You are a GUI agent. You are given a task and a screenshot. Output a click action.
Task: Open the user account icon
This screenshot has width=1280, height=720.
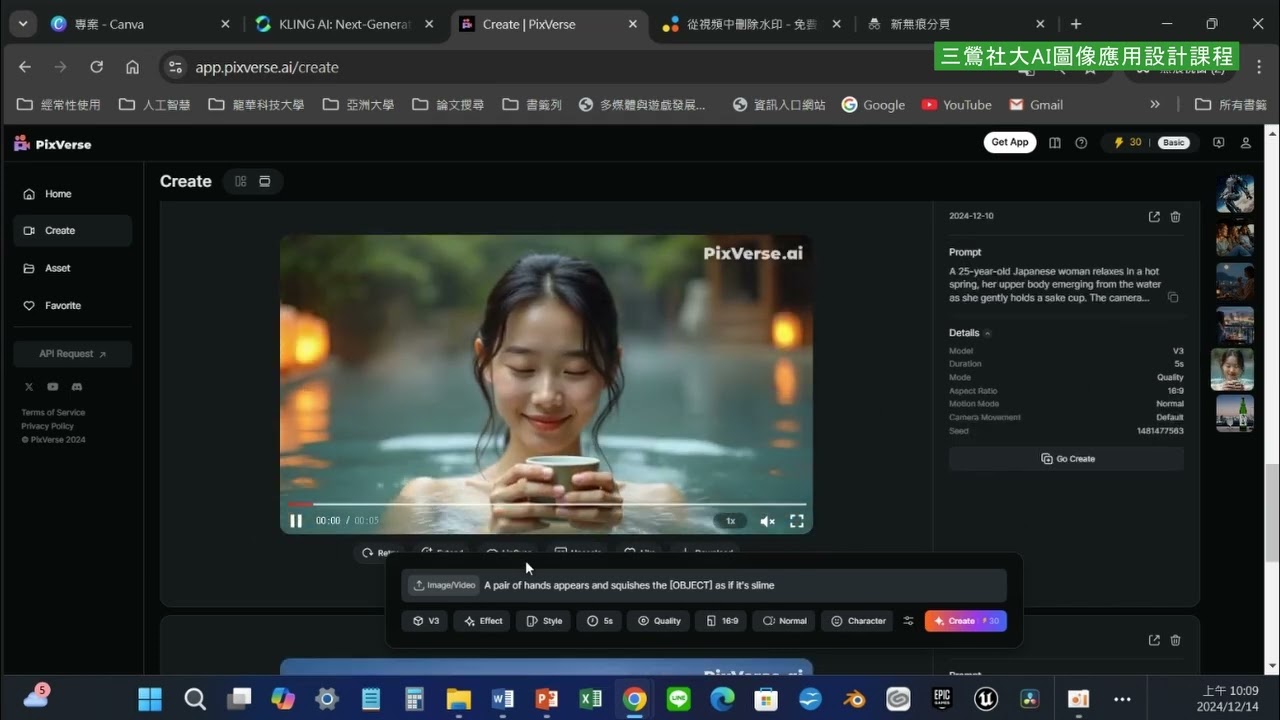pyautogui.click(x=1245, y=143)
